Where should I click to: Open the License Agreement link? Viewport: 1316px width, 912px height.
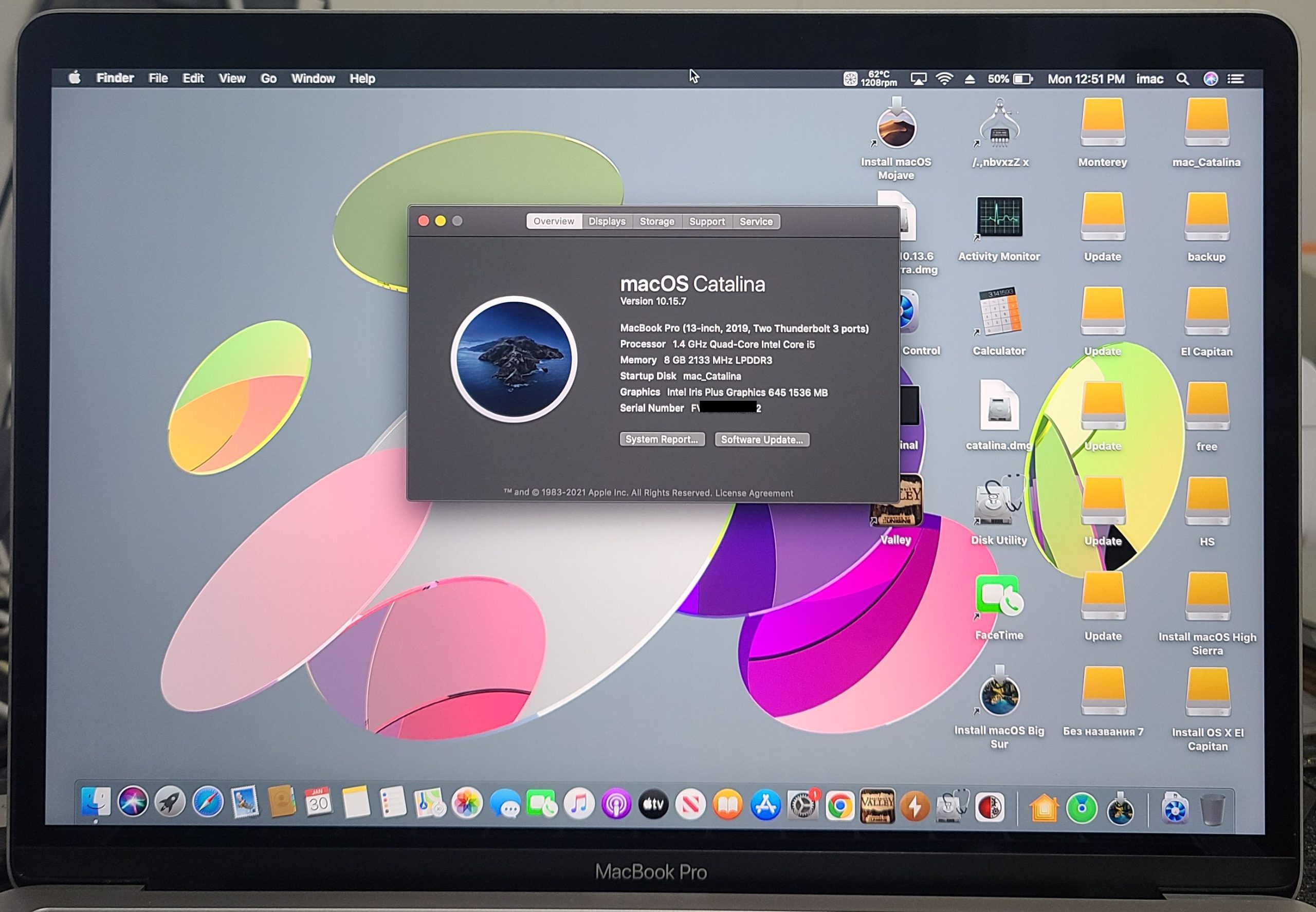coord(754,493)
